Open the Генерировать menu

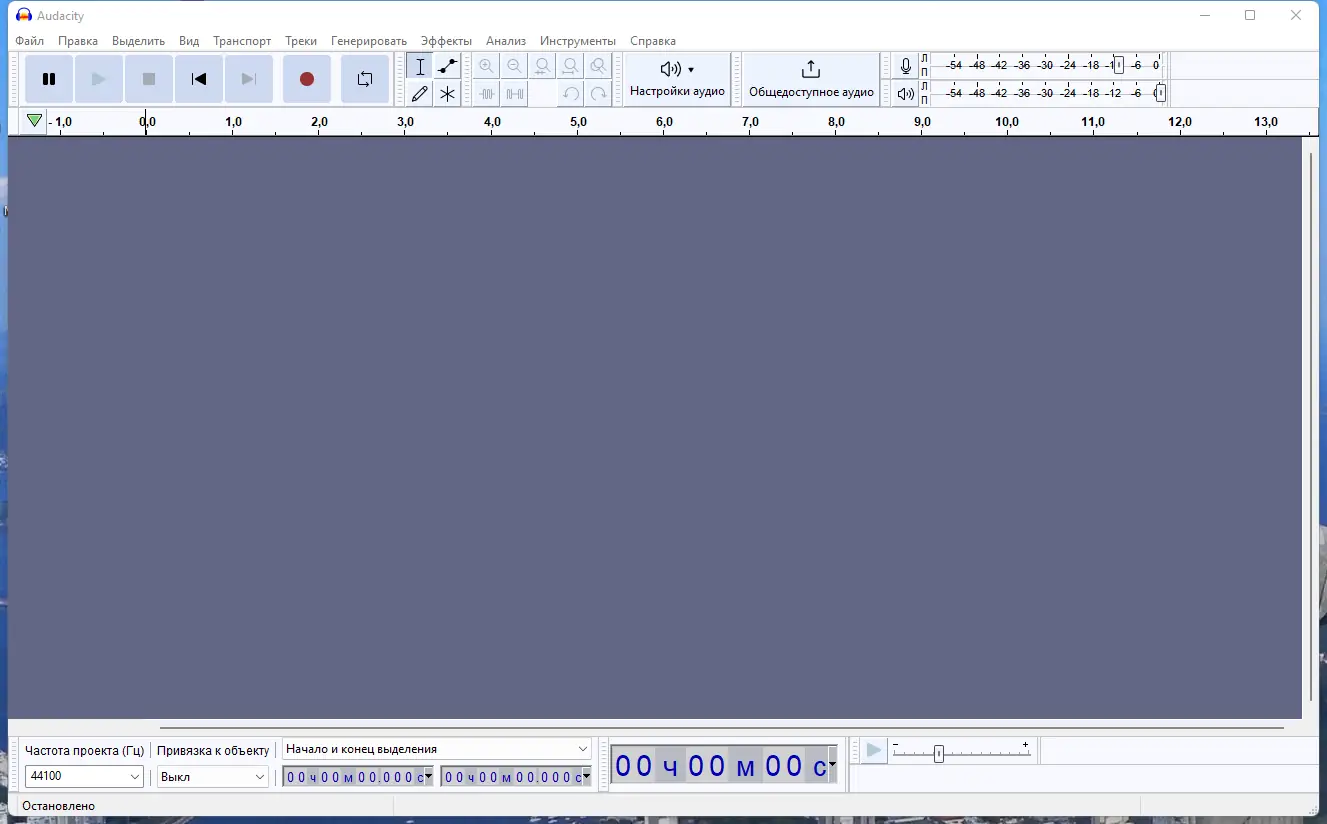[369, 41]
